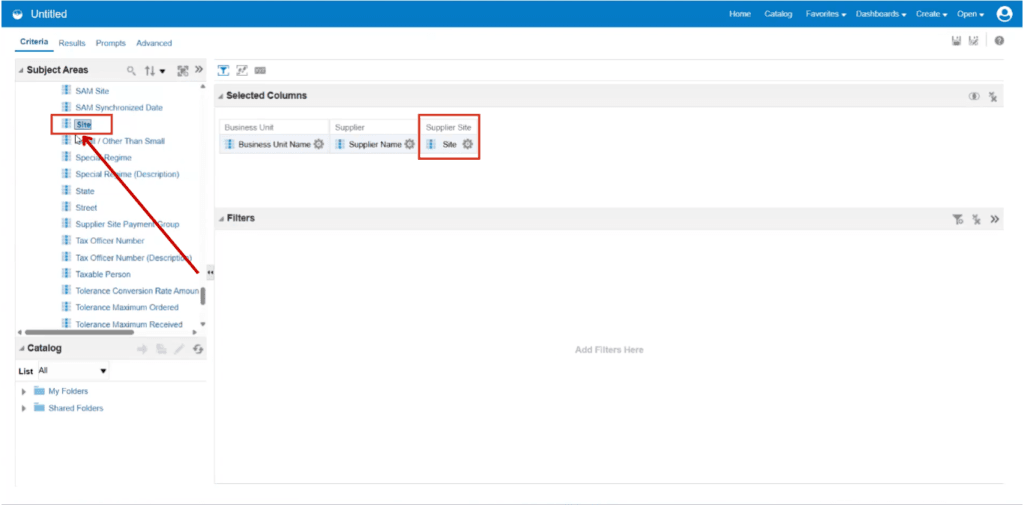
Task: Open the Catalog List dropdown showing All
Action: [72, 370]
